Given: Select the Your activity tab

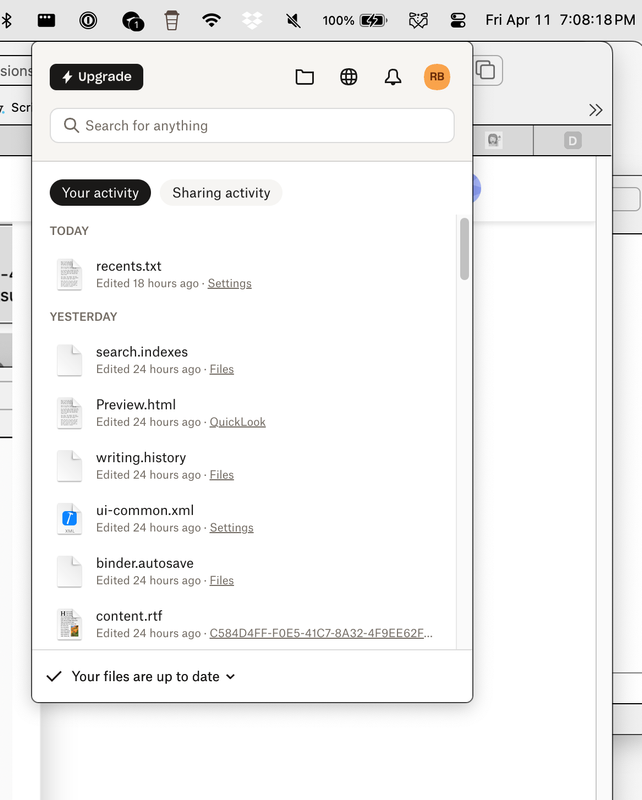Looking at the screenshot, I should pyautogui.click(x=100, y=193).
